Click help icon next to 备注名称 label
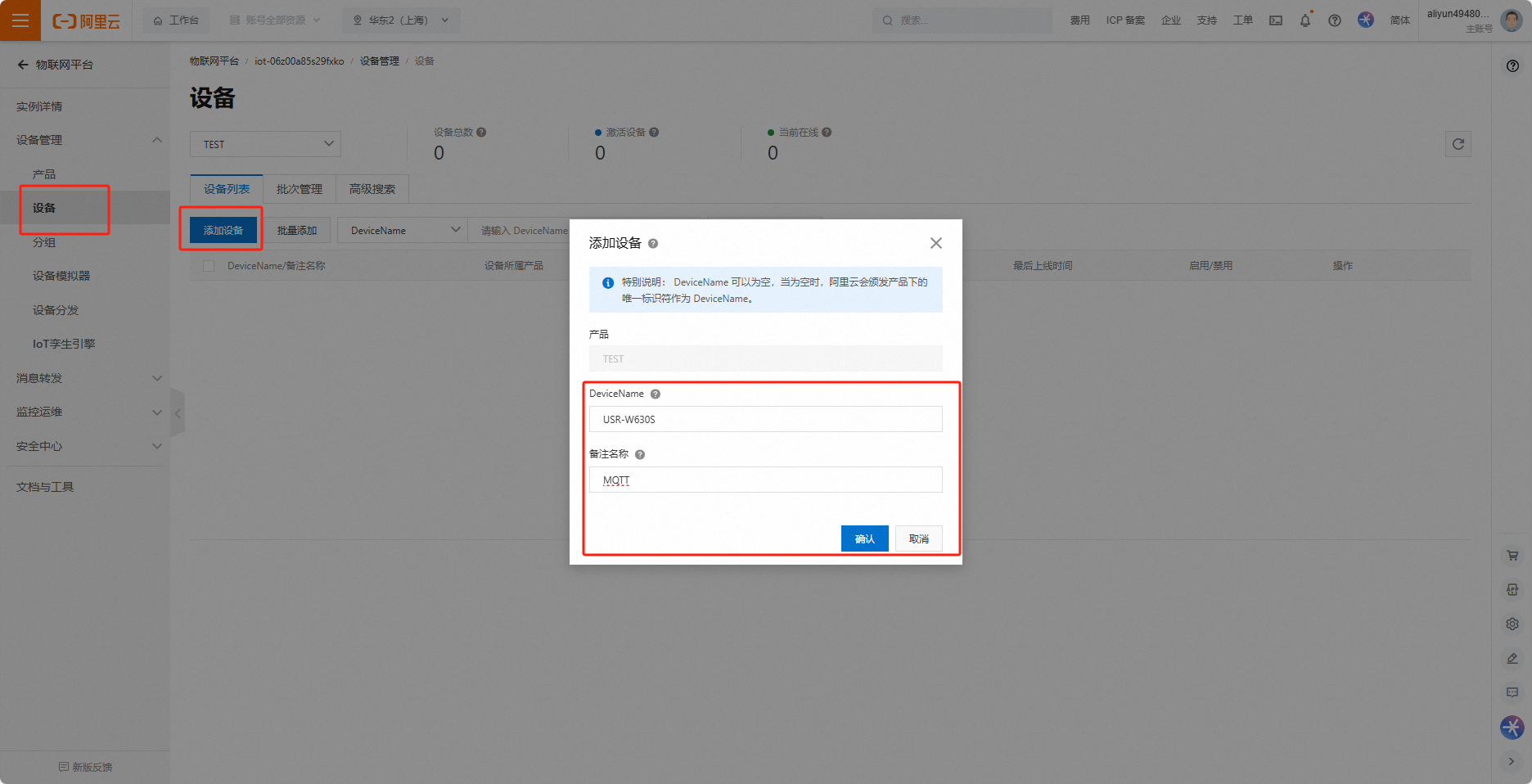The image size is (1532, 784). click(x=640, y=455)
